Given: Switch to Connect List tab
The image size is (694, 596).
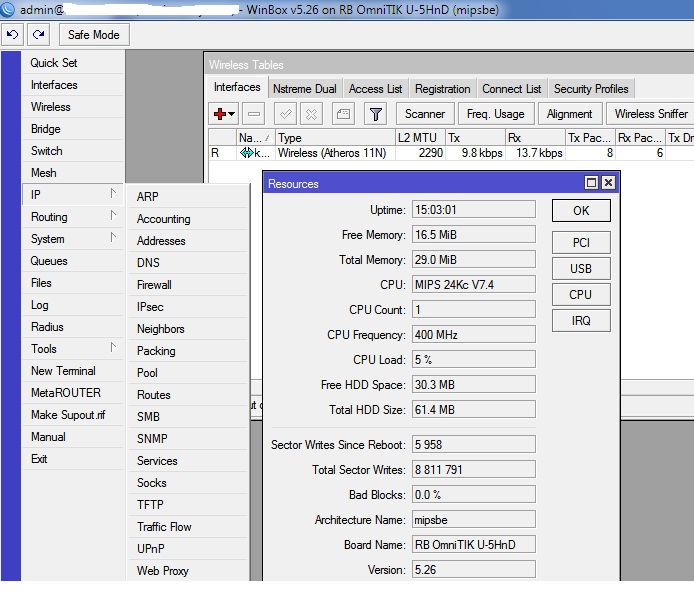Looking at the screenshot, I should click(x=512, y=89).
